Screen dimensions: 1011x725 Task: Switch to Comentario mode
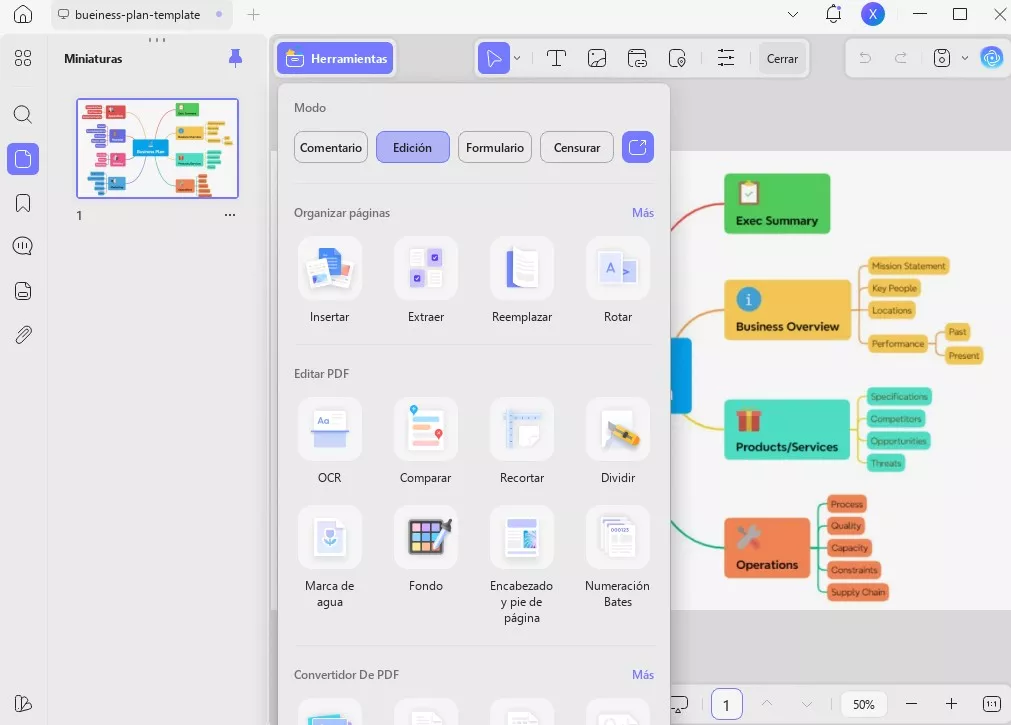pyautogui.click(x=331, y=147)
